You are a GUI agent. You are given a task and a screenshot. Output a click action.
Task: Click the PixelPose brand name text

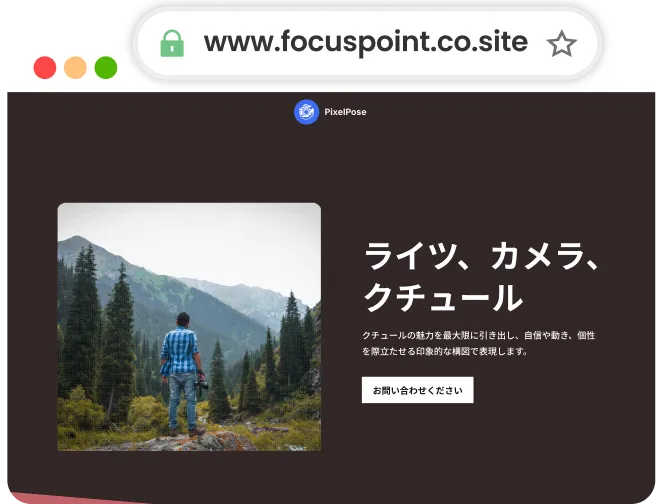pyautogui.click(x=345, y=112)
